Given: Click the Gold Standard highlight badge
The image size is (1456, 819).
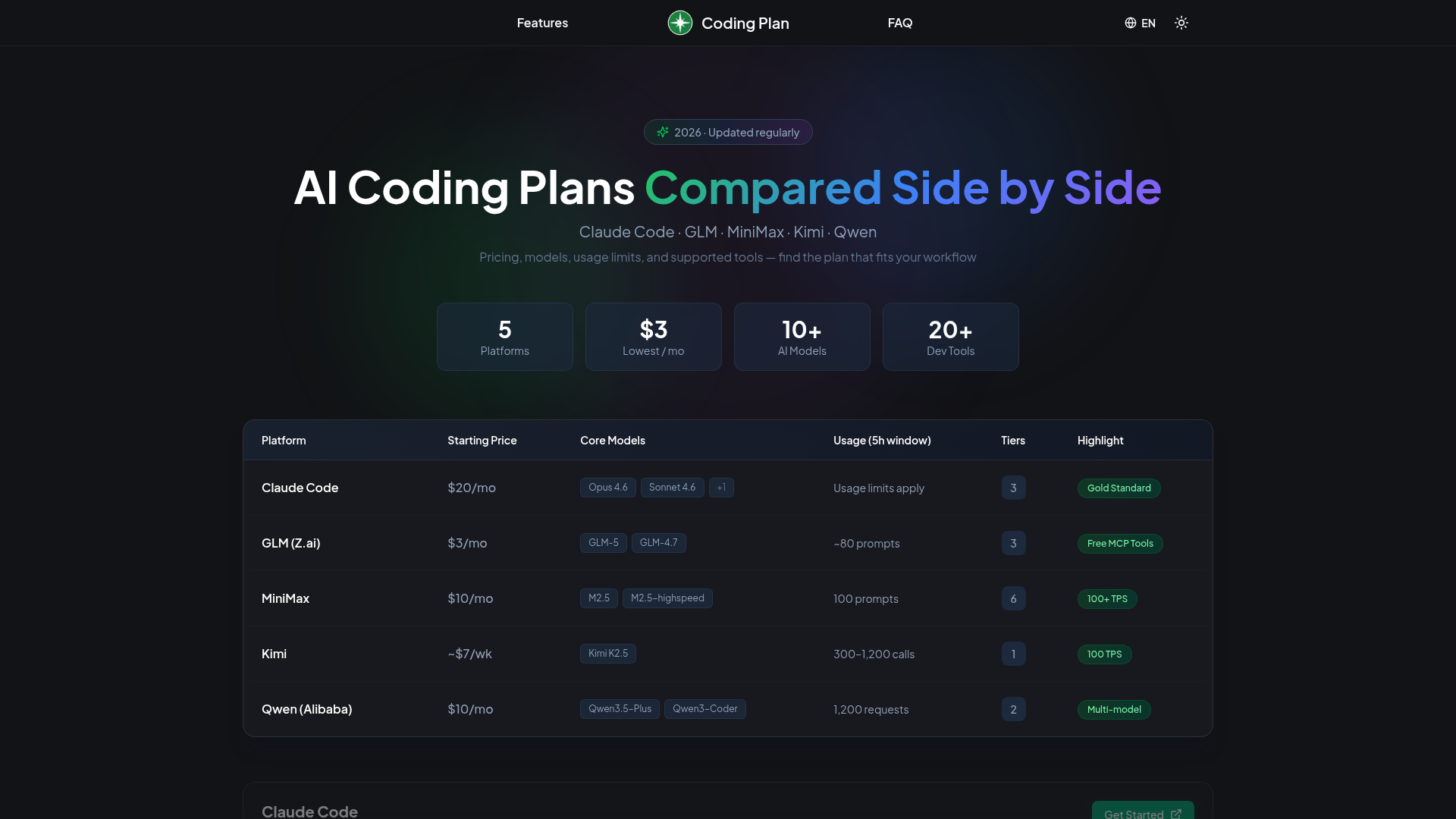Looking at the screenshot, I should tap(1119, 488).
